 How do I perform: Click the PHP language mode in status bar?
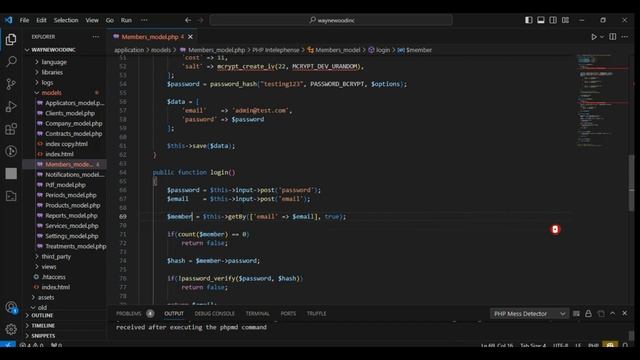[x=593, y=345]
